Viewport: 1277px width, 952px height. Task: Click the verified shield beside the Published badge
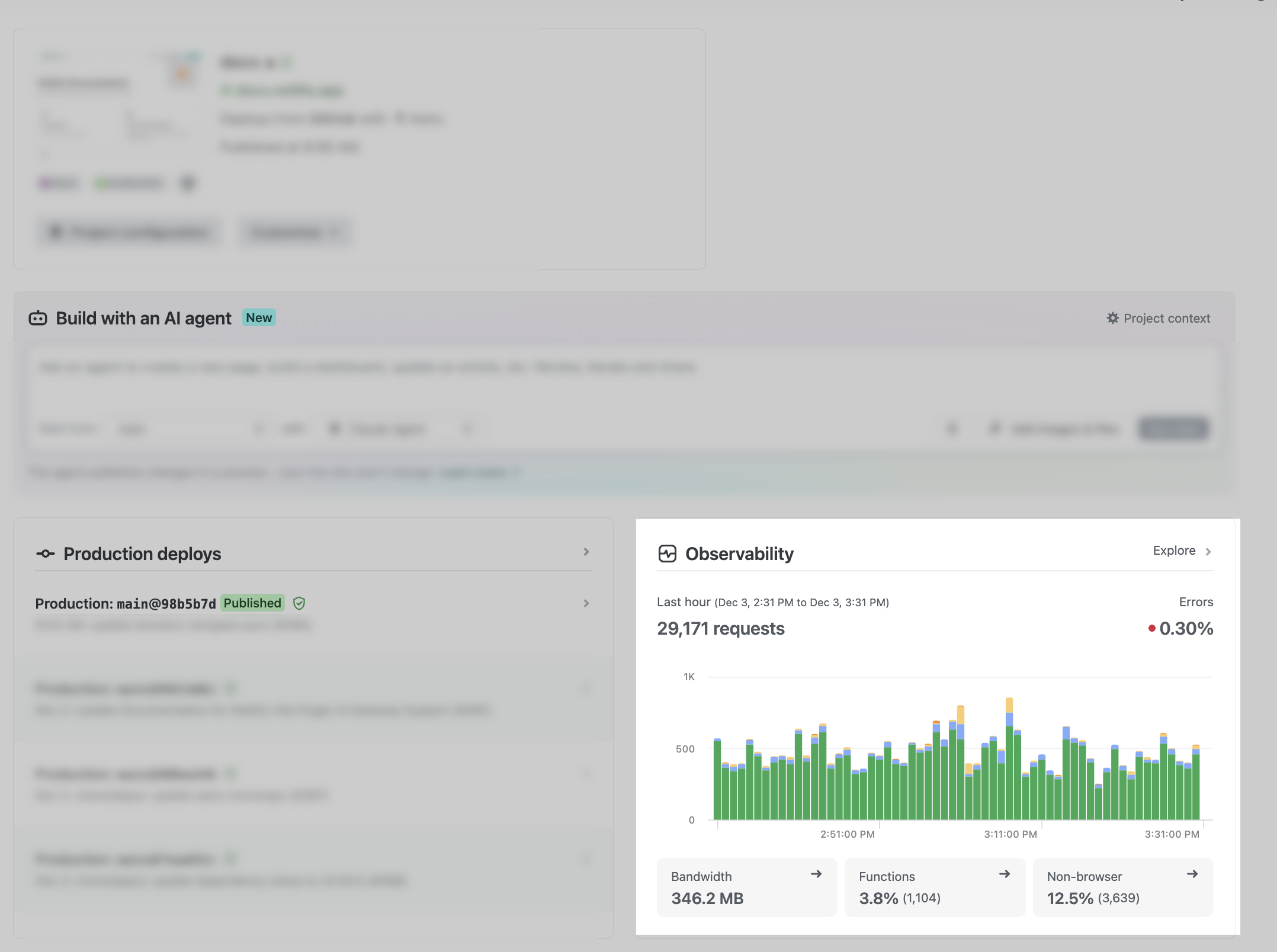(x=299, y=603)
